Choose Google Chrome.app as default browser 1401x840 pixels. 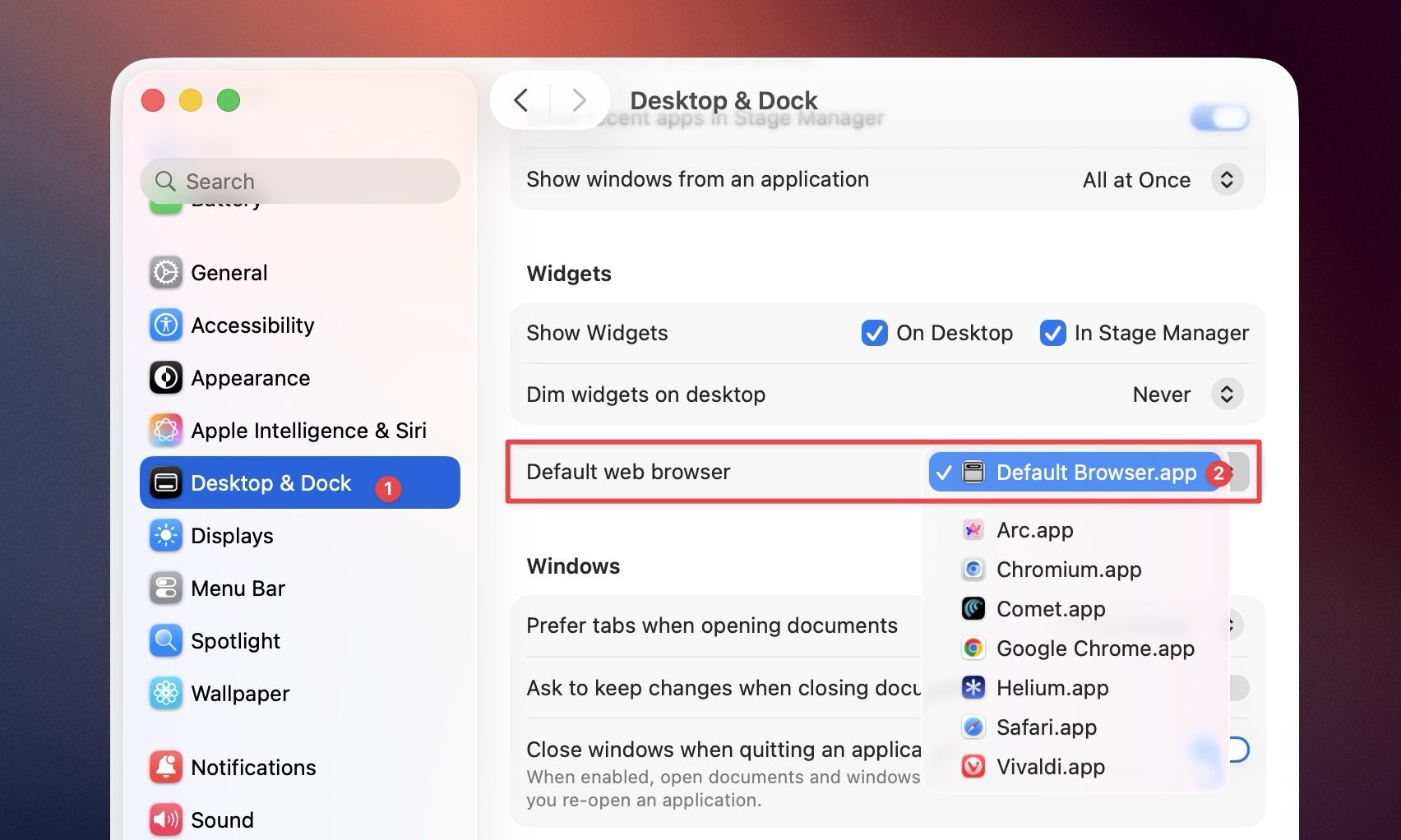point(1075,648)
